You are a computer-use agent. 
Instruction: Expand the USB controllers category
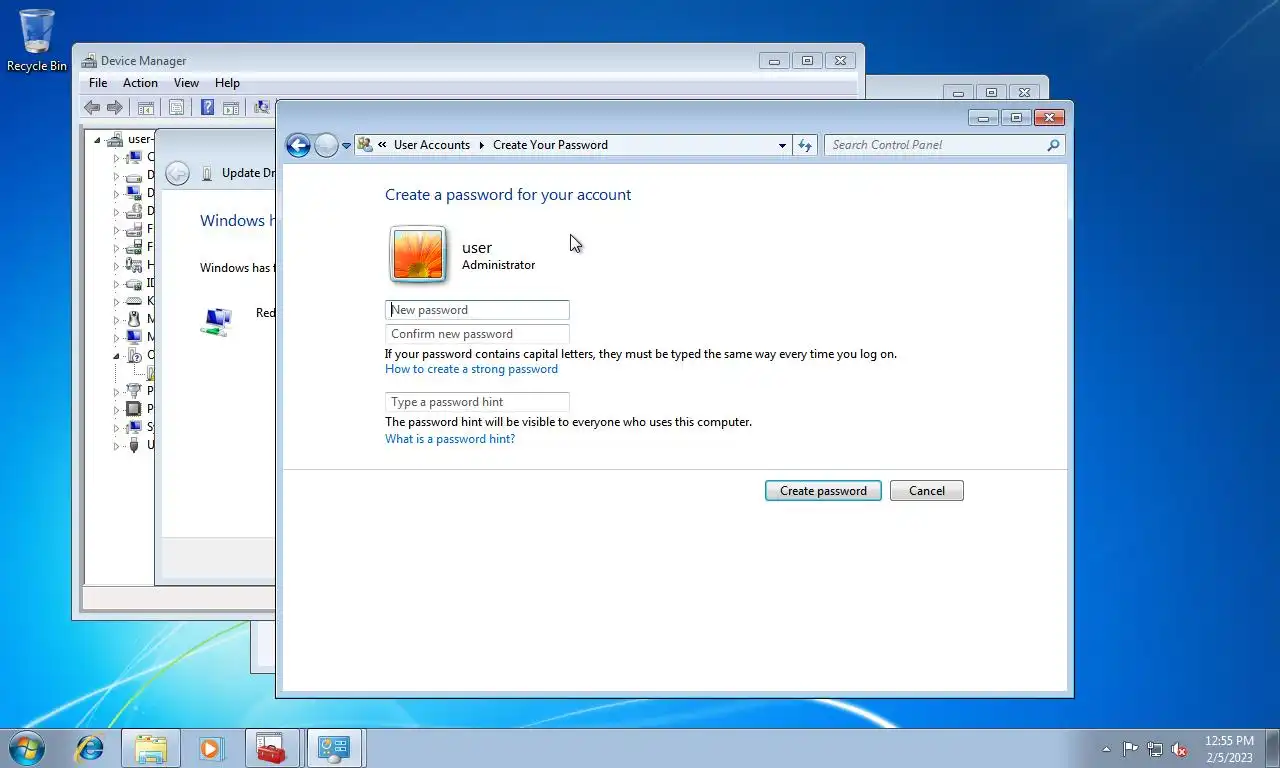coord(116,445)
